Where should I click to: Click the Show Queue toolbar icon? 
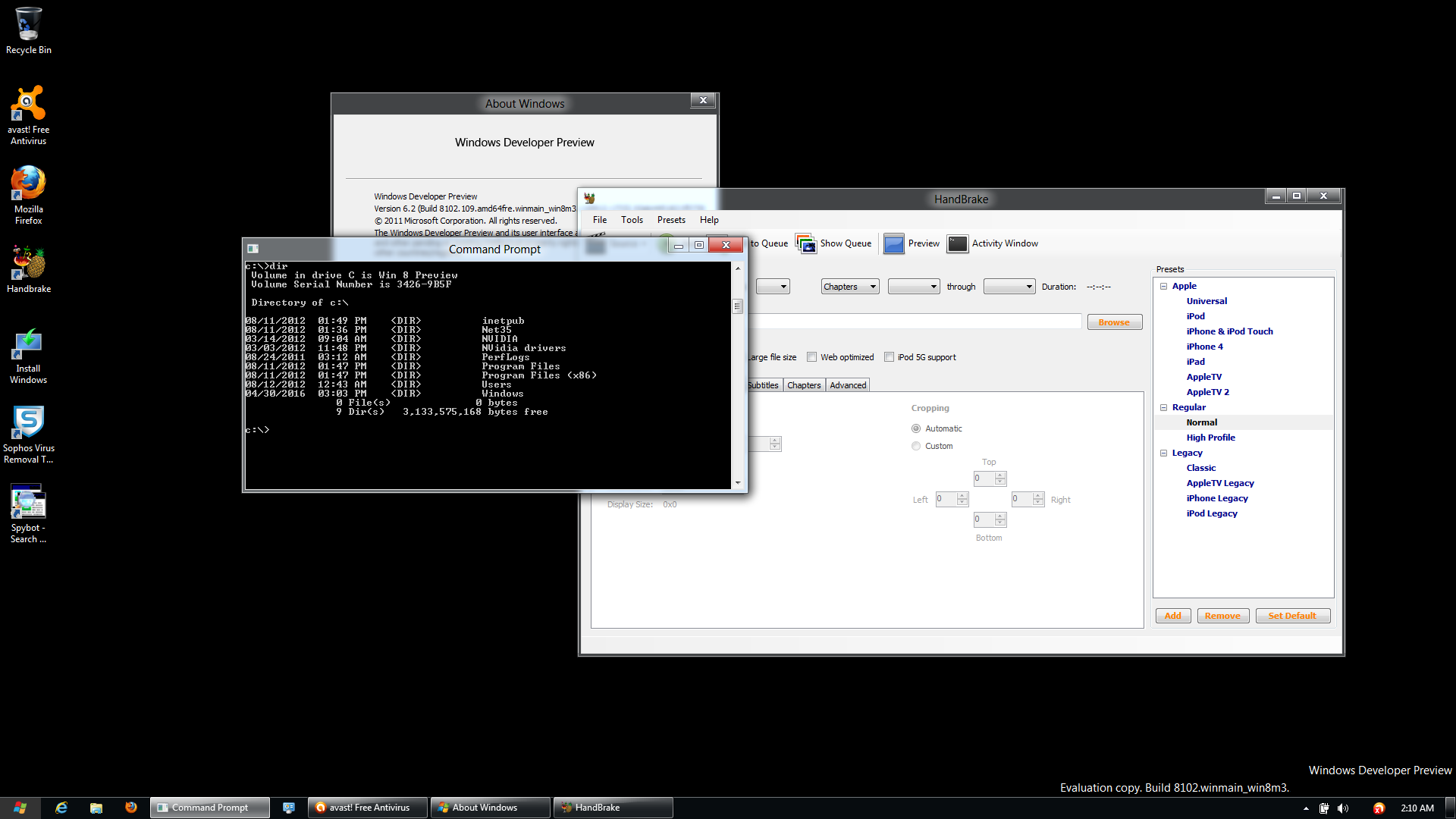[805, 243]
